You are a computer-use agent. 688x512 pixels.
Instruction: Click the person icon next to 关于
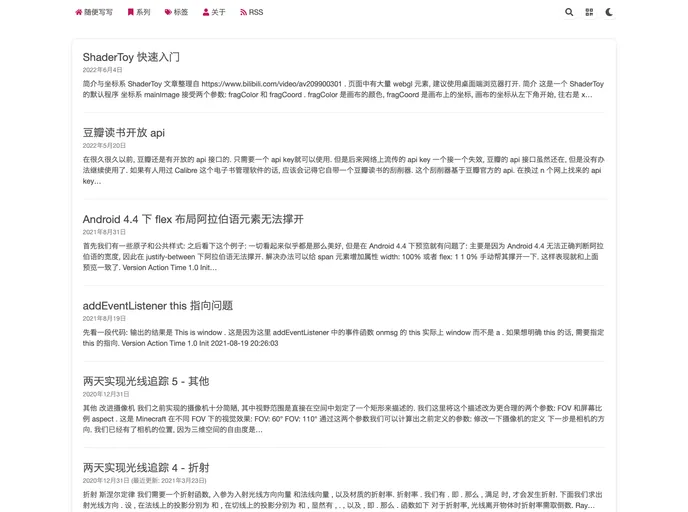[x=206, y=13]
